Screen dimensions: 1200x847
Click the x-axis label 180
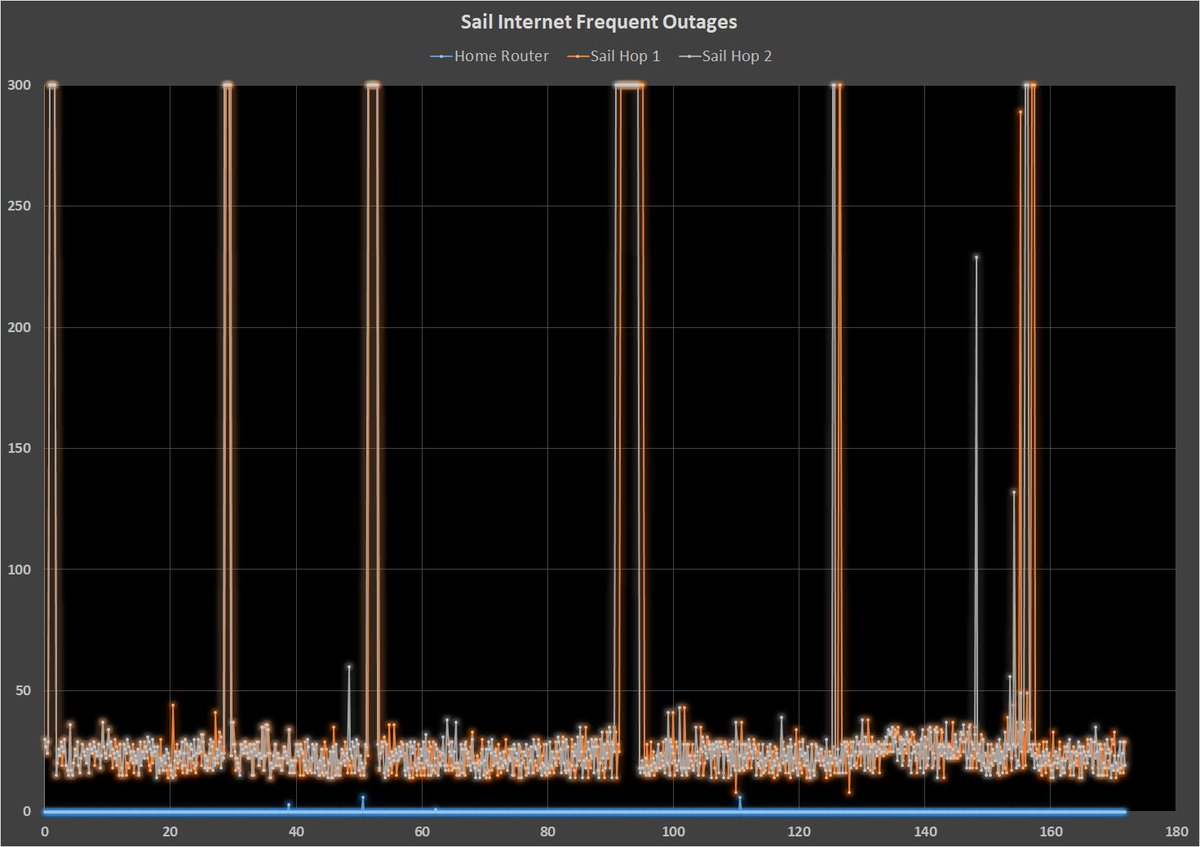pos(1177,831)
